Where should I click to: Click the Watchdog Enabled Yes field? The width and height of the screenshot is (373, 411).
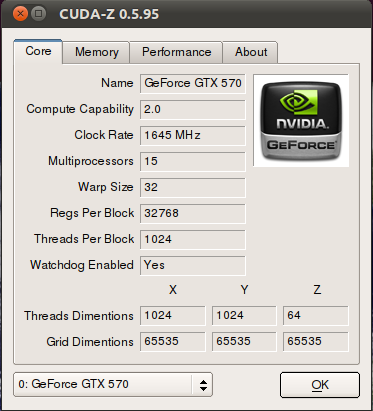click(x=193, y=265)
